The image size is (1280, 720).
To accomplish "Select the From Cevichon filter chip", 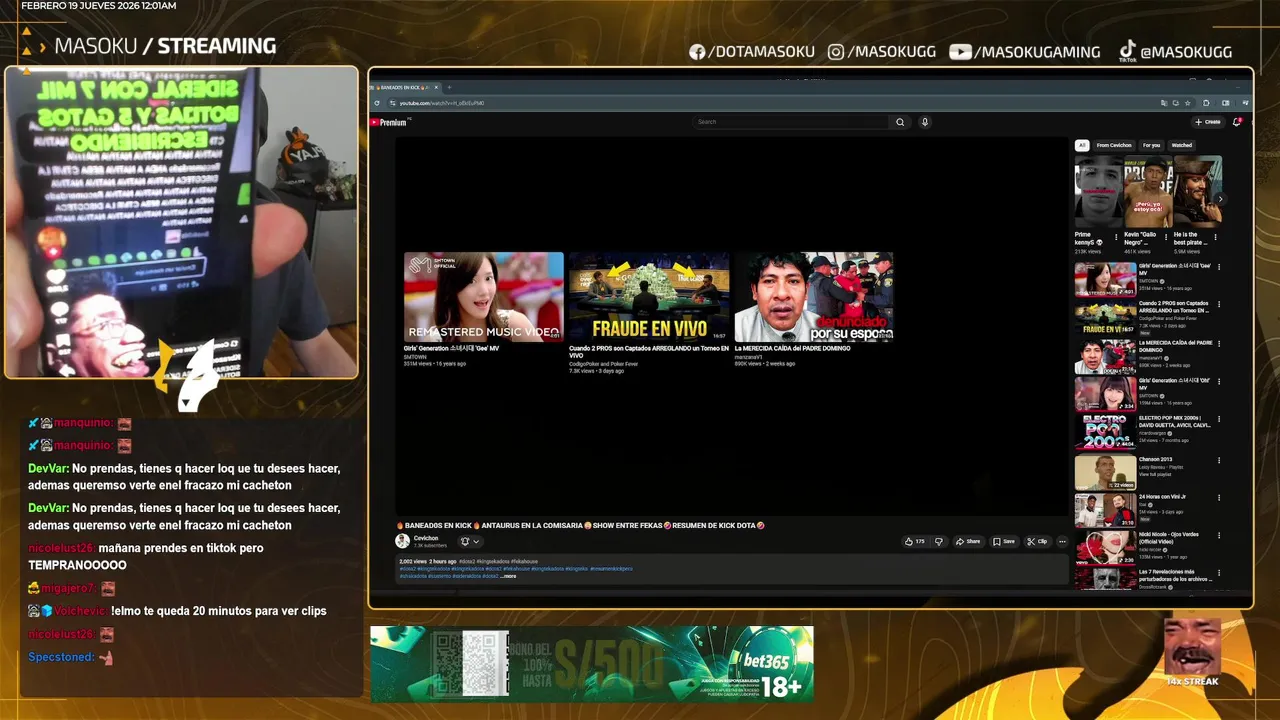I will (x=1114, y=145).
